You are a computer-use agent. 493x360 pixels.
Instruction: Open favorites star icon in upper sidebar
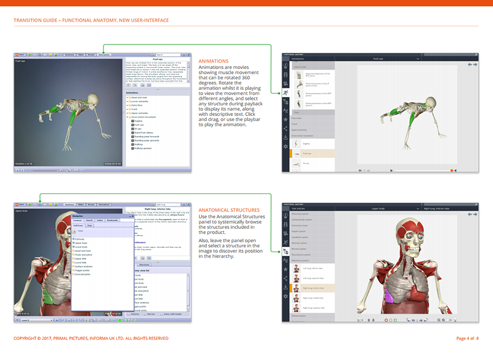(286, 119)
